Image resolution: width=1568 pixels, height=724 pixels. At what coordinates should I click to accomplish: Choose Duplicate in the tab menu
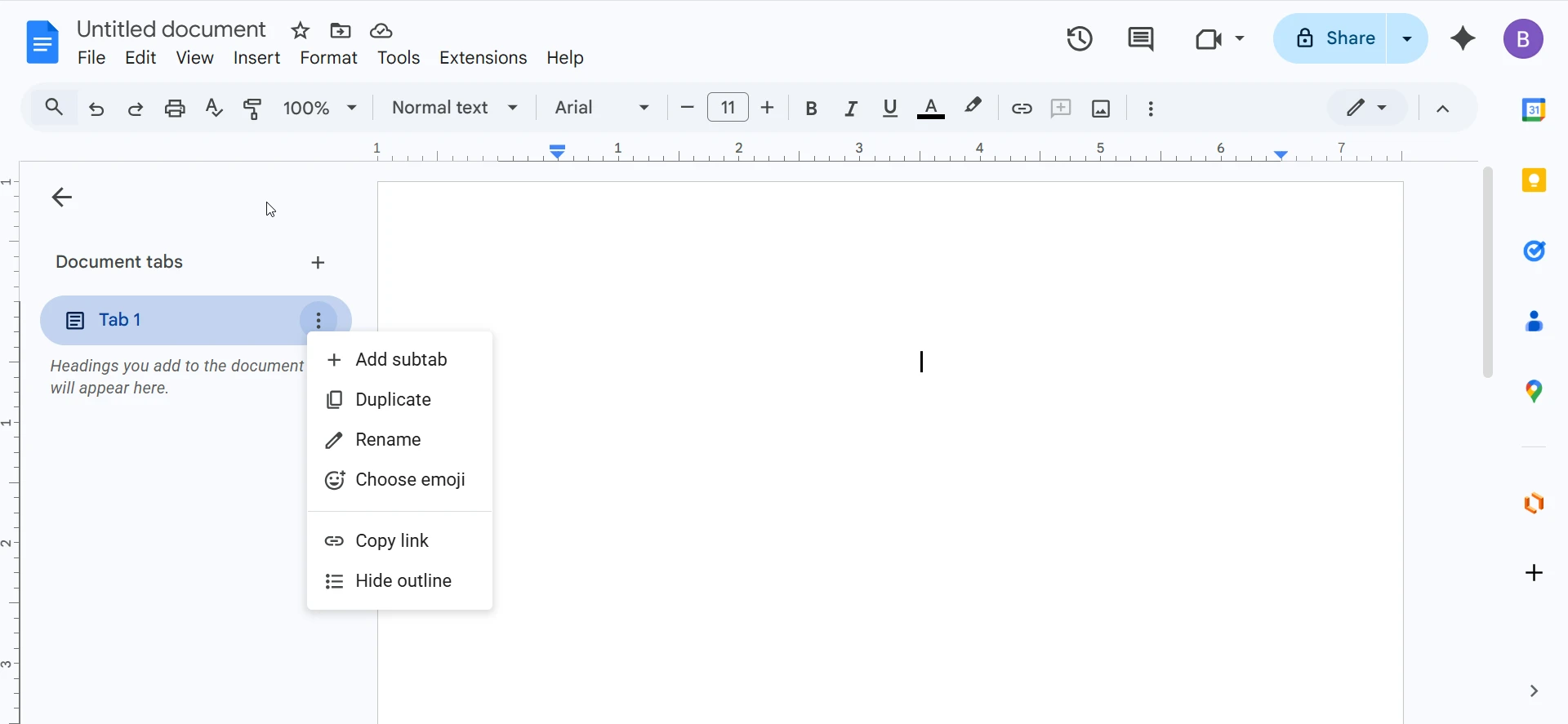(393, 400)
